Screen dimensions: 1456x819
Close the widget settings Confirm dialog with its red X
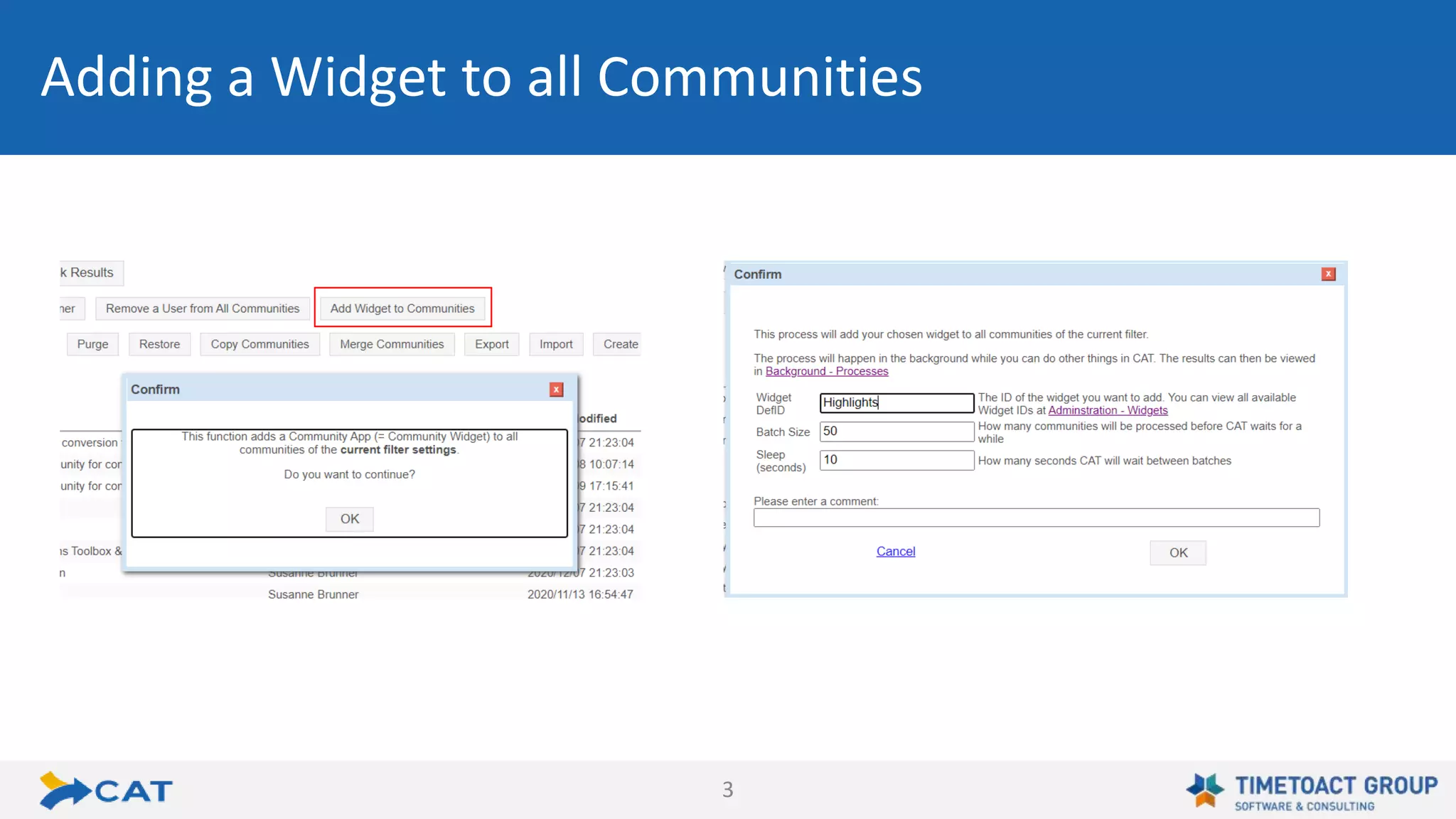click(x=1328, y=274)
